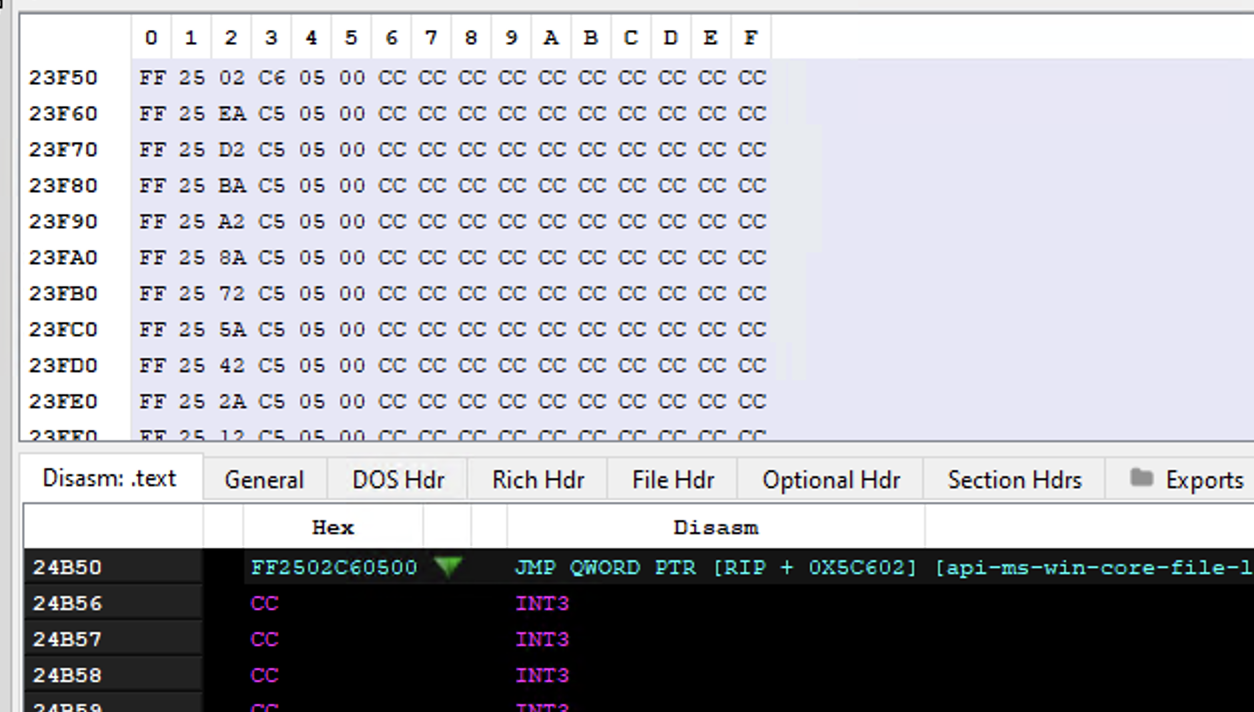Switch to the File Hdr tab
This screenshot has height=712, width=1254.
(x=671, y=480)
